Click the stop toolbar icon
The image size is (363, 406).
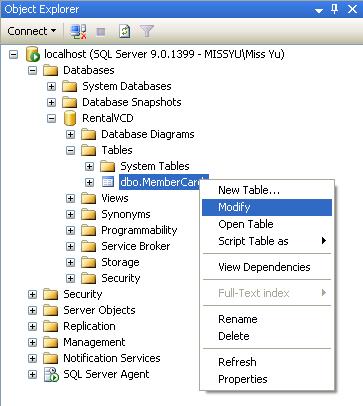101,32
